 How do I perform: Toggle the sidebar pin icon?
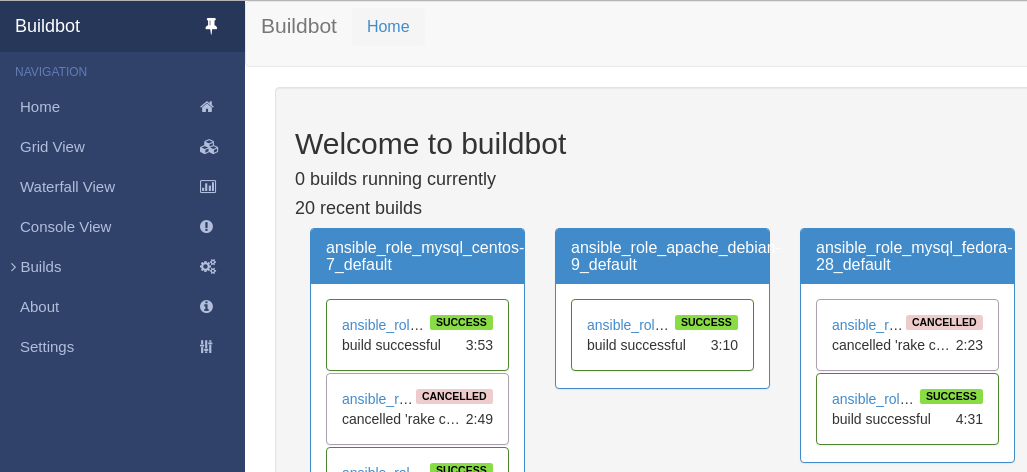[211, 26]
